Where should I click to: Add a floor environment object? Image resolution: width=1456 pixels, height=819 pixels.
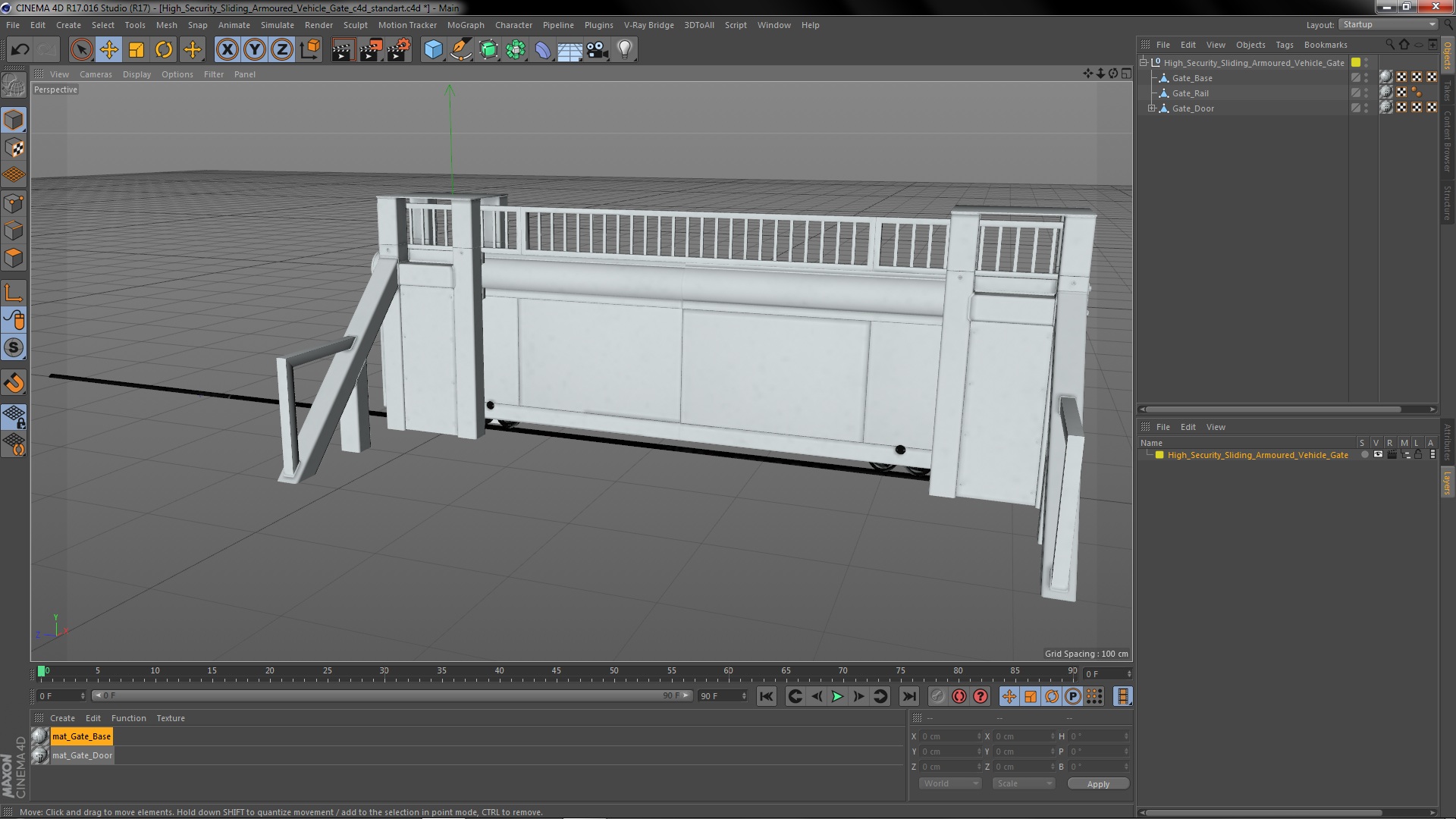coord(570,50)
